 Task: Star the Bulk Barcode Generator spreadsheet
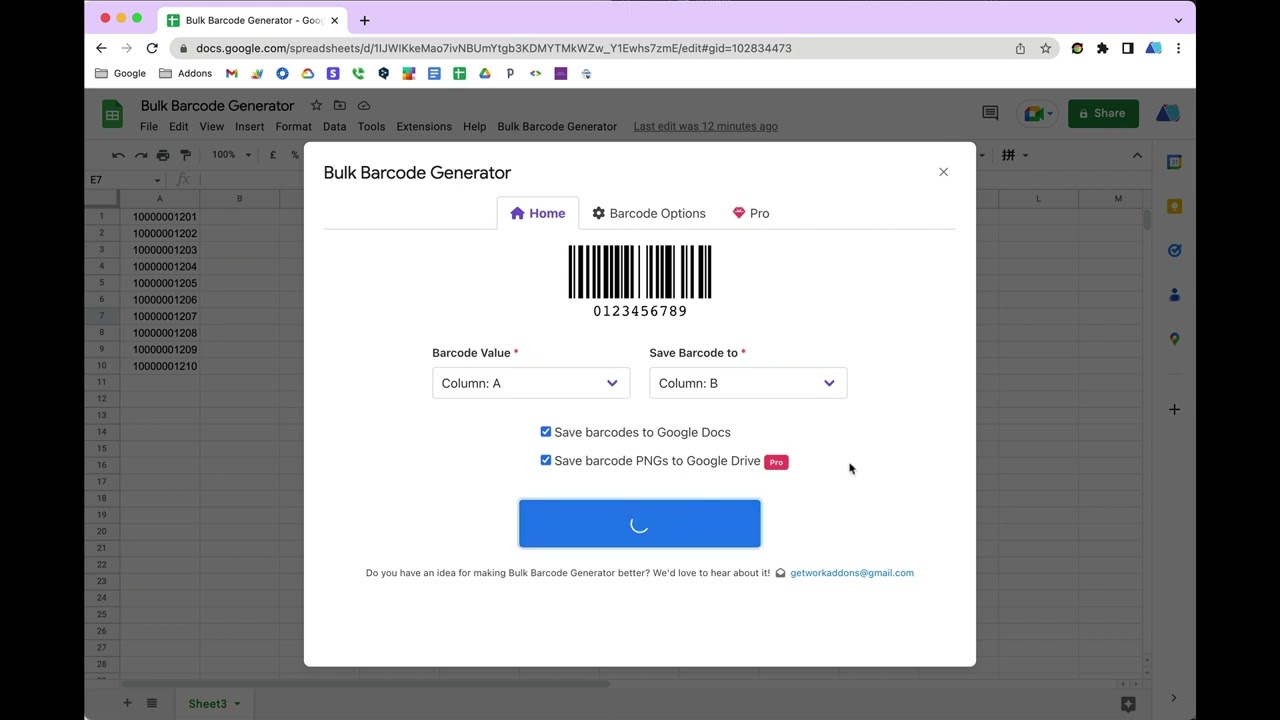tap(316, 105)
